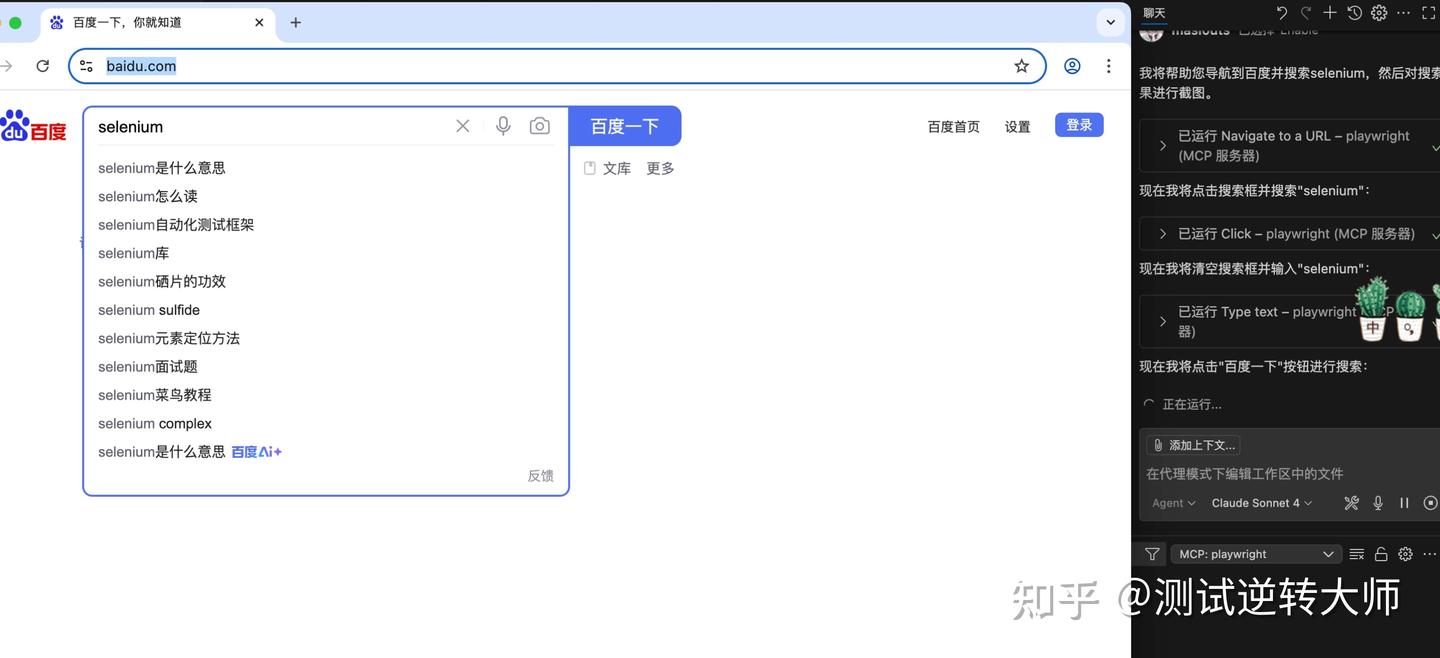Go to 百度首页 link
The width and height of the screenshot is (1440, 658).
pos(953,127)
